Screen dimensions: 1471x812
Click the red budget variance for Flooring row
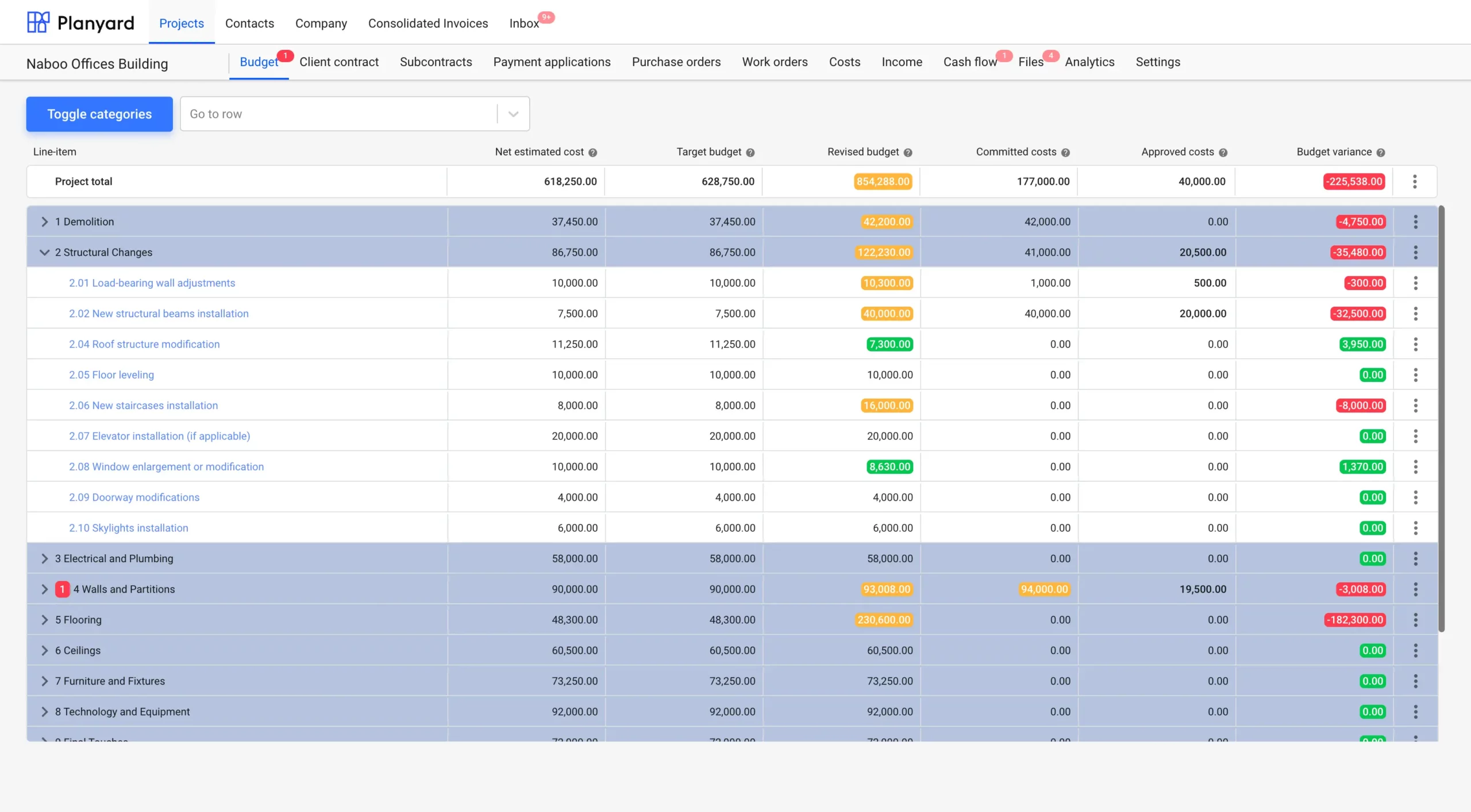pyautogui.click(x=1354, y=620)
